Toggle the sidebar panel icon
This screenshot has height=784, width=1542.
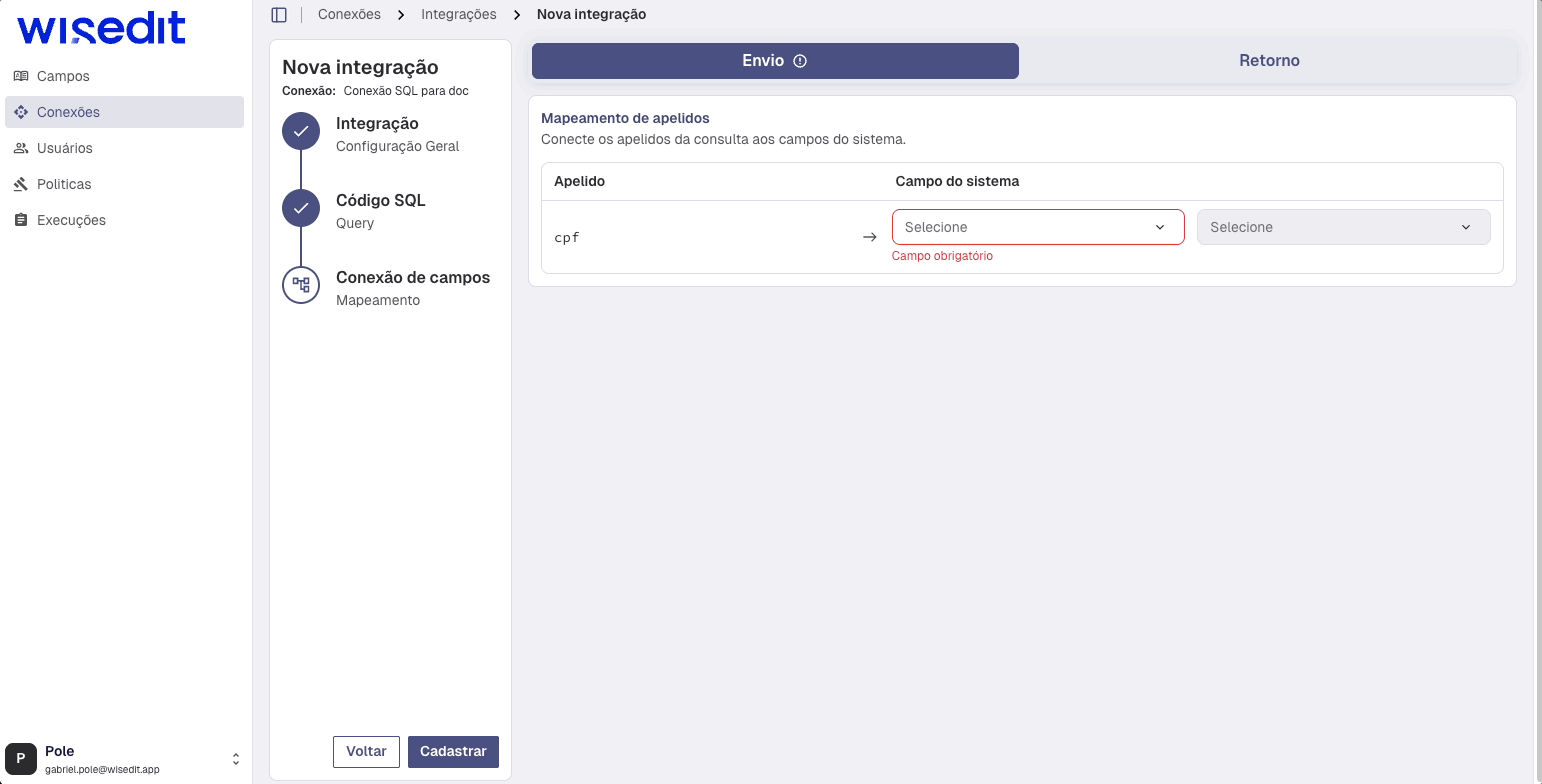[279, 15]
